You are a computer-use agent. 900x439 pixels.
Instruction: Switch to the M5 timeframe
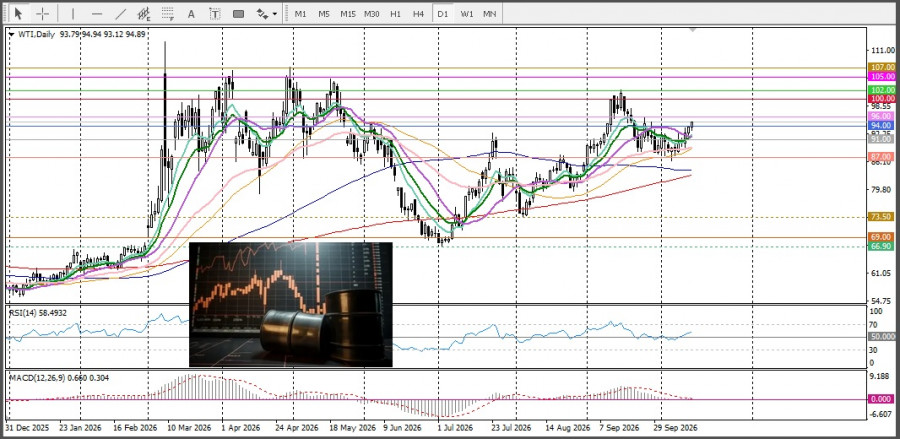pyautogui.click(x=324, y=13)
